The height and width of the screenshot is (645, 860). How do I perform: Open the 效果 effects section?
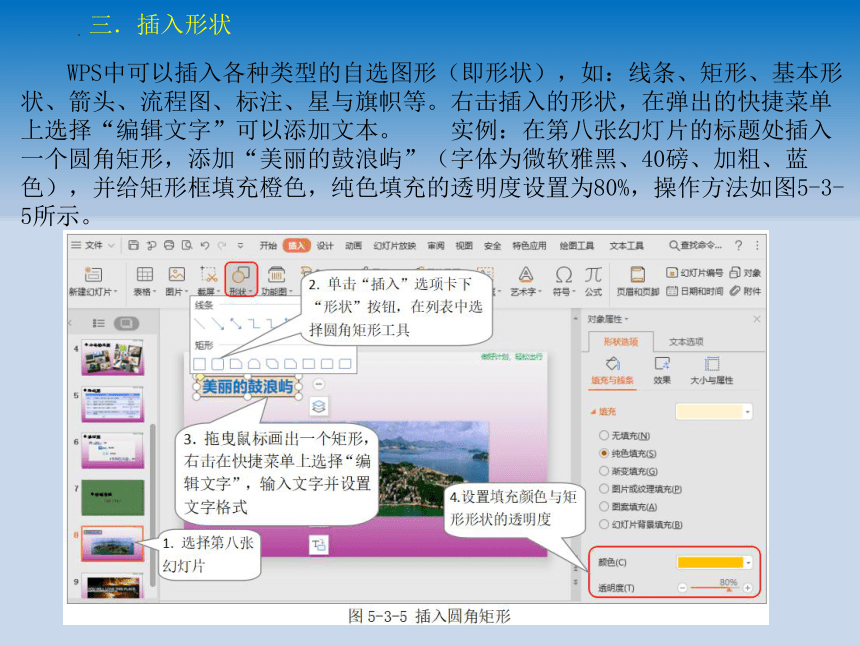click(x=662, y=371)
